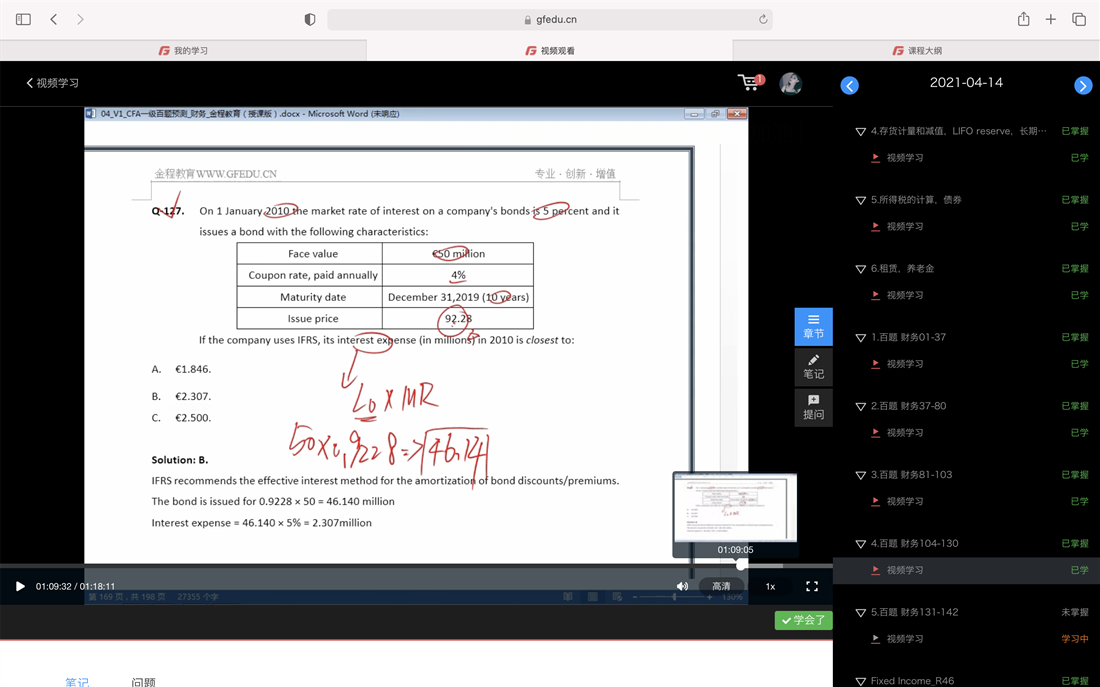The image size is (1100, 687).
Task: Click the video progress handle
Action: [x=742, y=565]
